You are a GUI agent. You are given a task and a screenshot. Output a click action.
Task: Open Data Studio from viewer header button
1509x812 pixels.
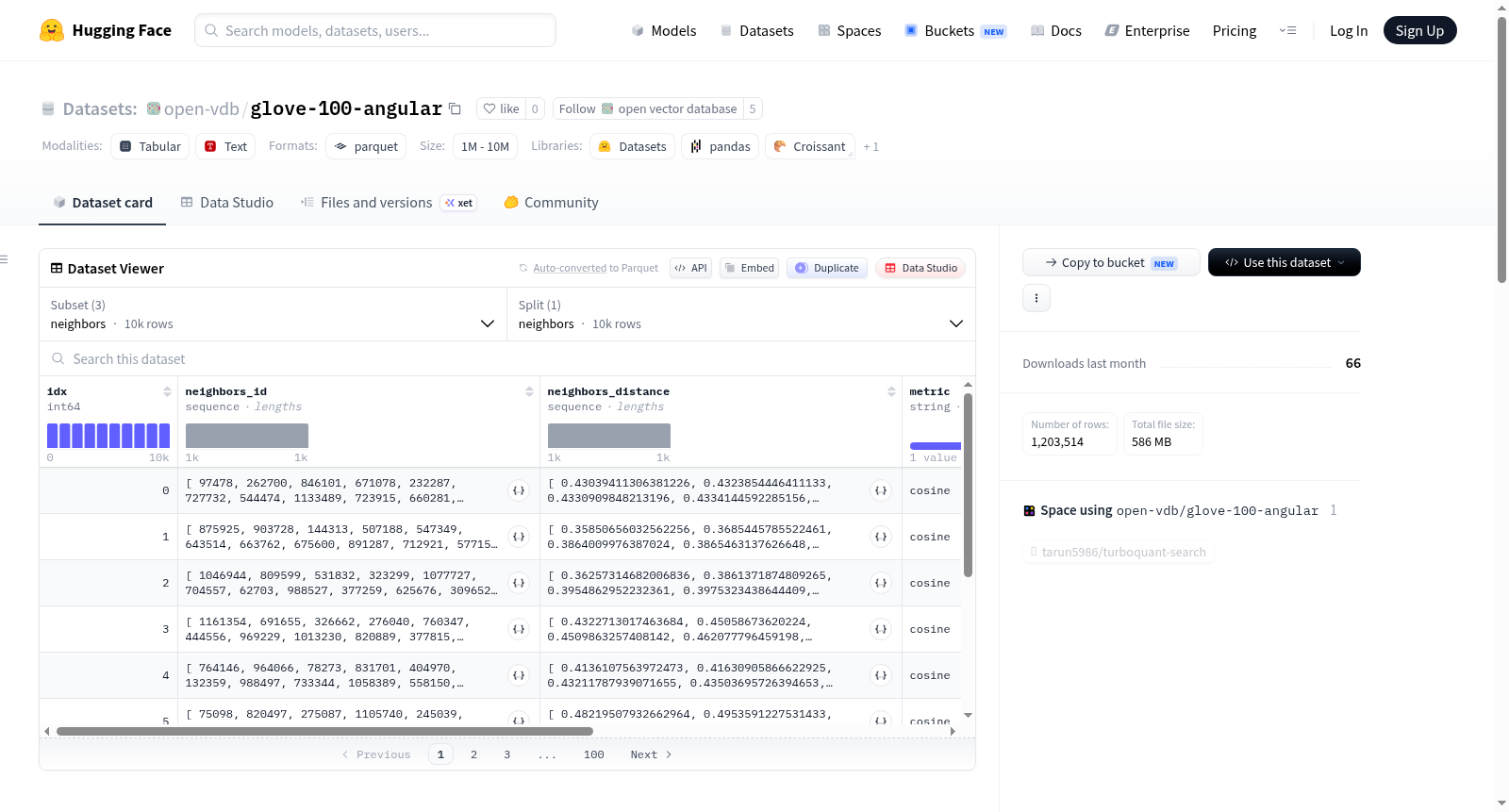pyautogui.click(x=920, y=268)
